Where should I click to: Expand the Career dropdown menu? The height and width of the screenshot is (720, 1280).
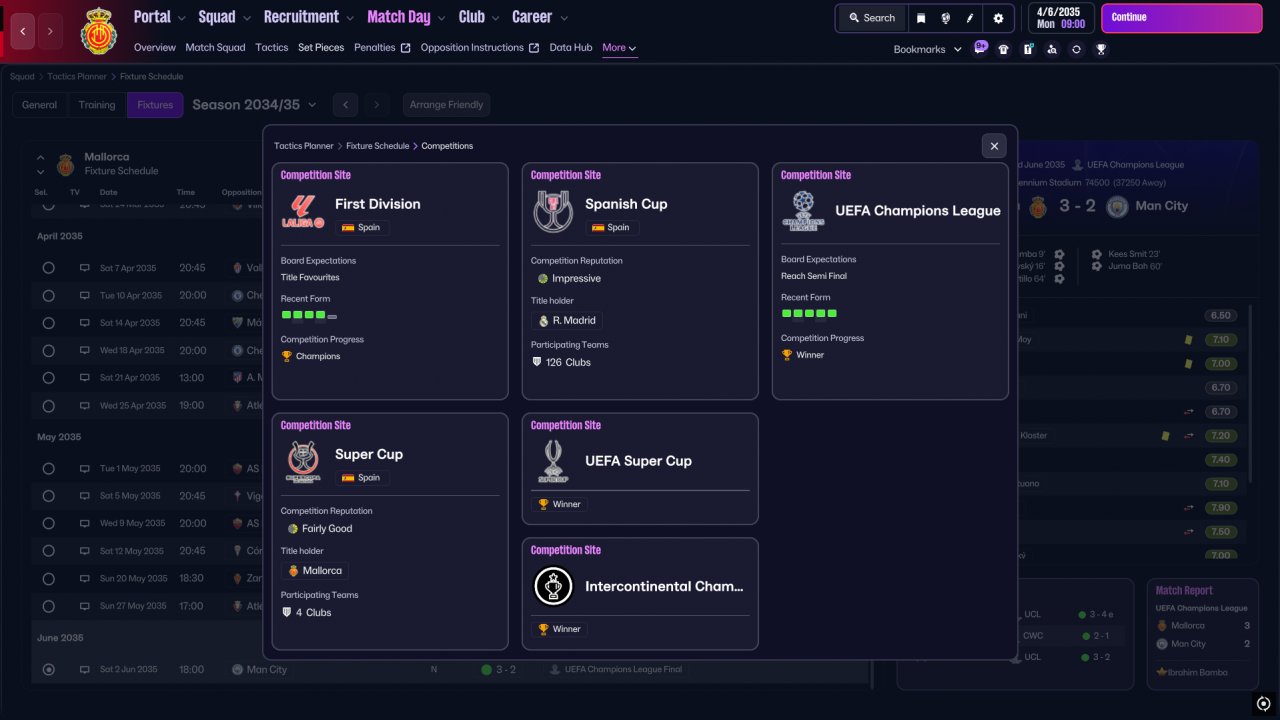click(539, 17)
